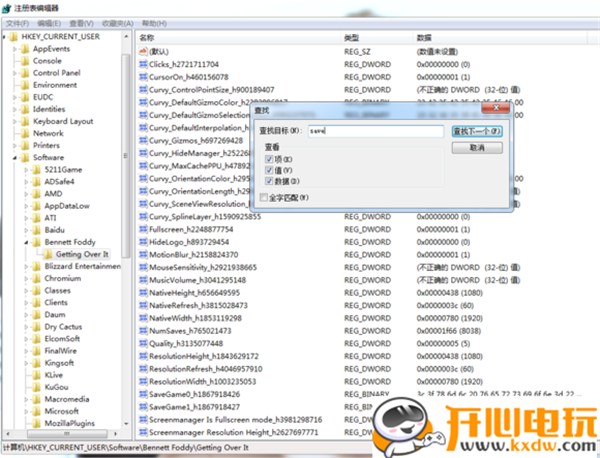Collapse the HKEY_CURRENT_USER root node
The image size is (600, 458).
point(4,37)
